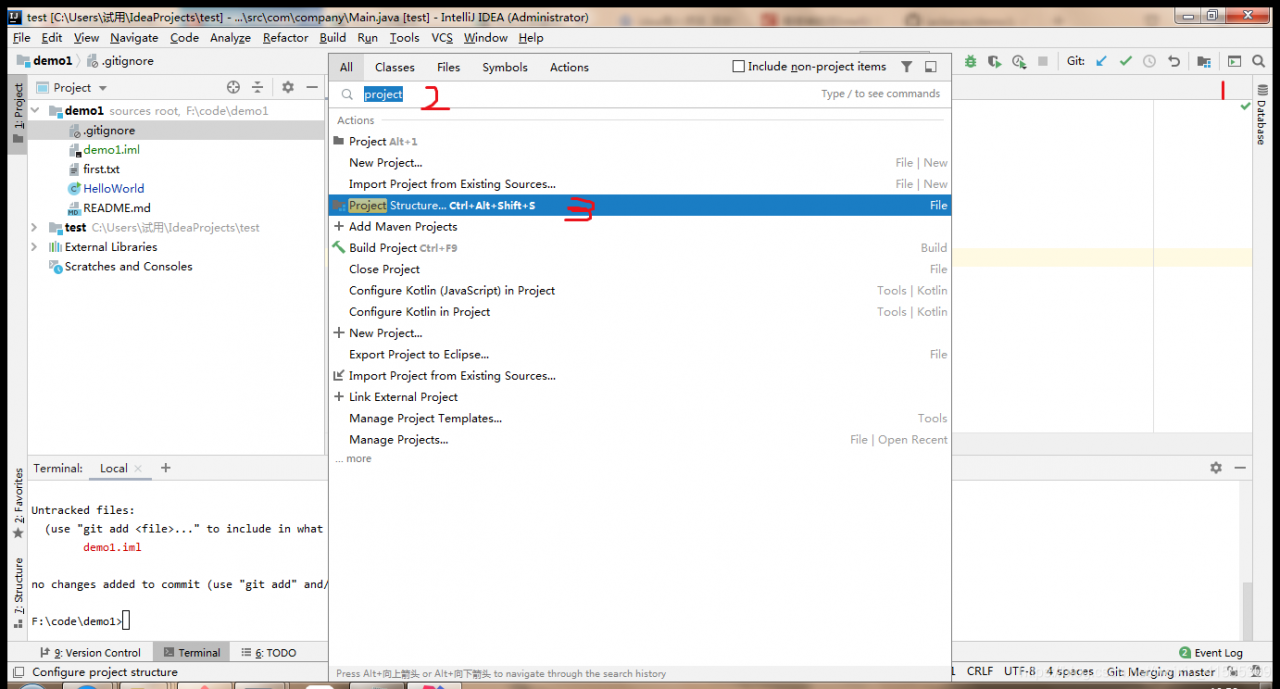Open search results in Find tool window
The image size is (1280, 689).
click(931, 67)
